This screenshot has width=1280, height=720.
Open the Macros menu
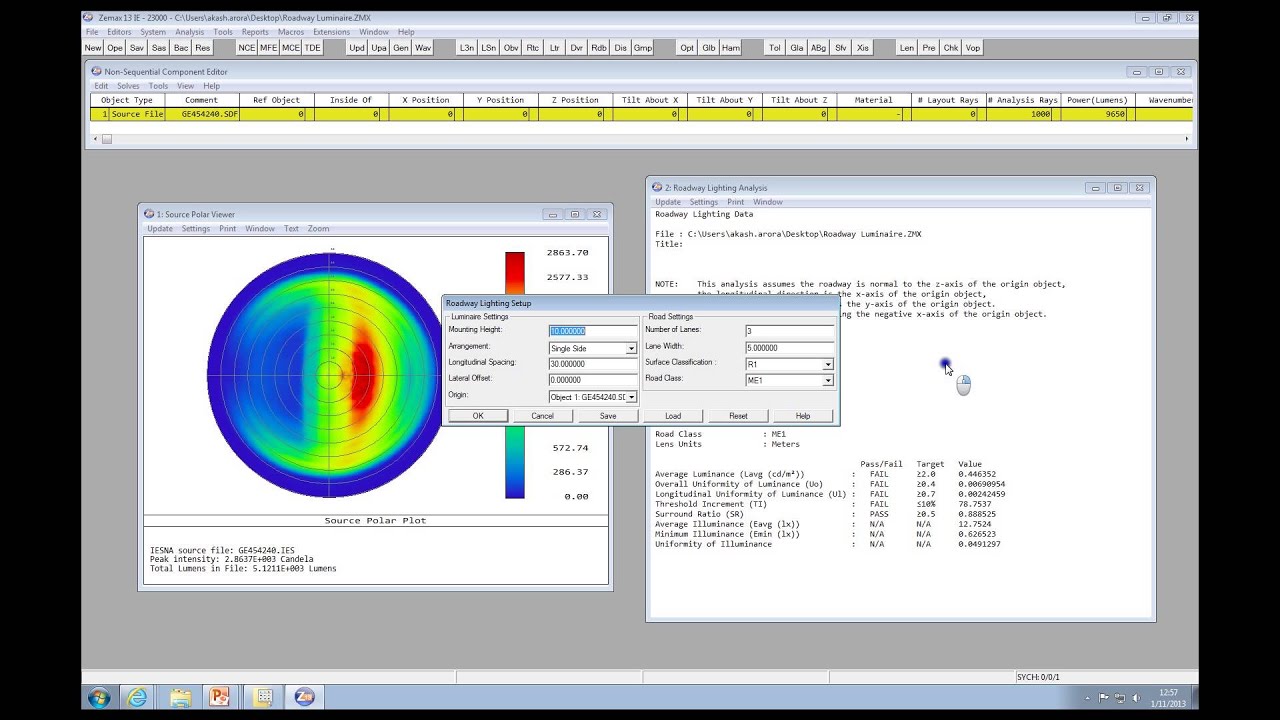pos(290,32)
